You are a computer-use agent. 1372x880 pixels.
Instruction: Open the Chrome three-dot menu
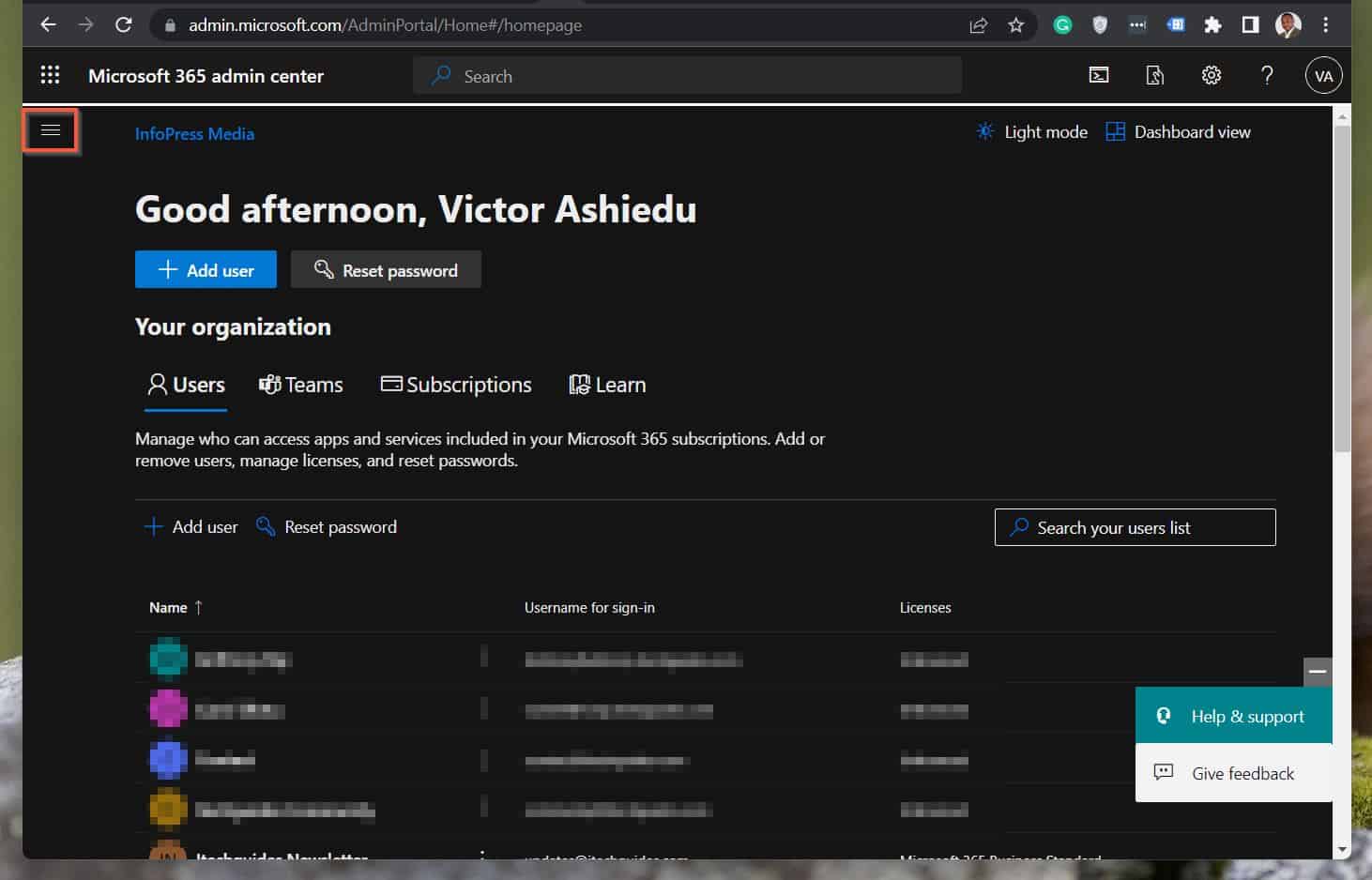1325,25
